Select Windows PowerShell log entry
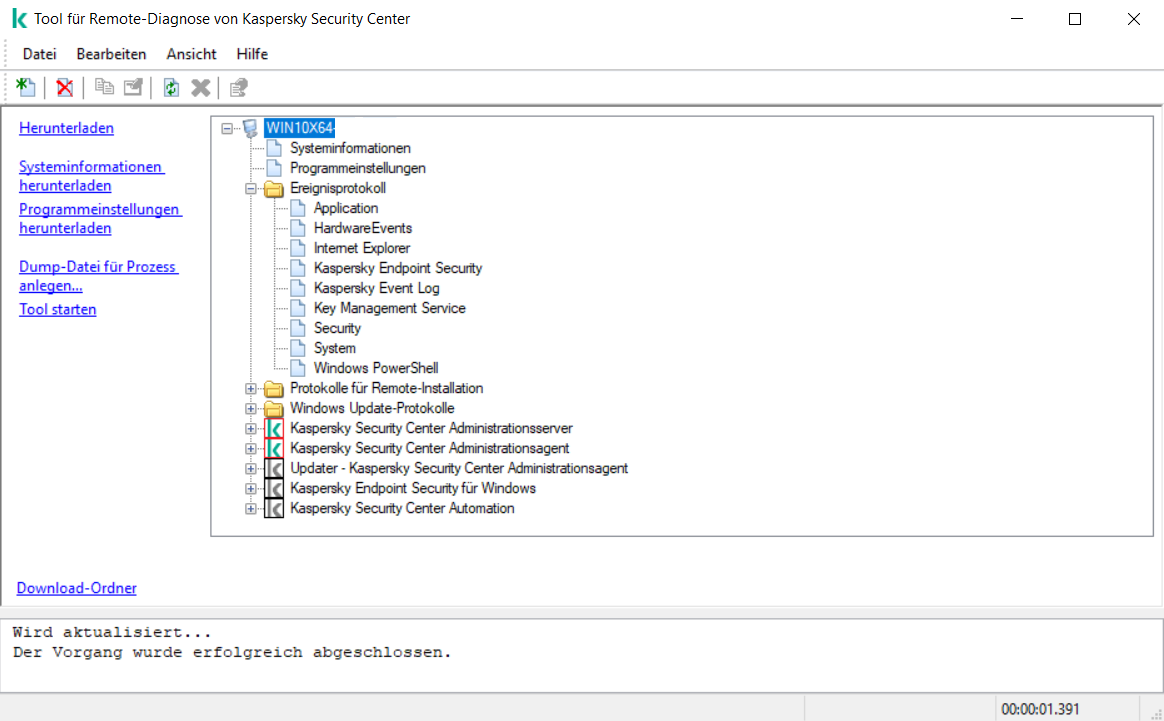1164x721 pixels. (x=376, y=368)
